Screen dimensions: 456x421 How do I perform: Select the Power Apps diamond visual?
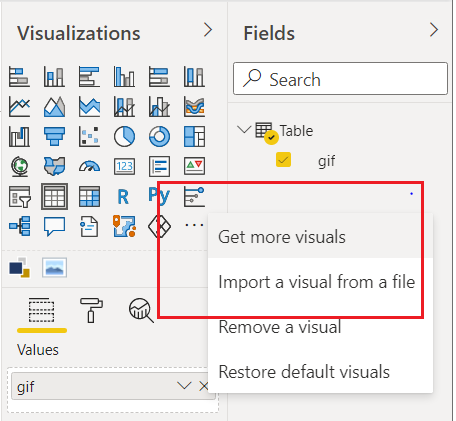159,226
